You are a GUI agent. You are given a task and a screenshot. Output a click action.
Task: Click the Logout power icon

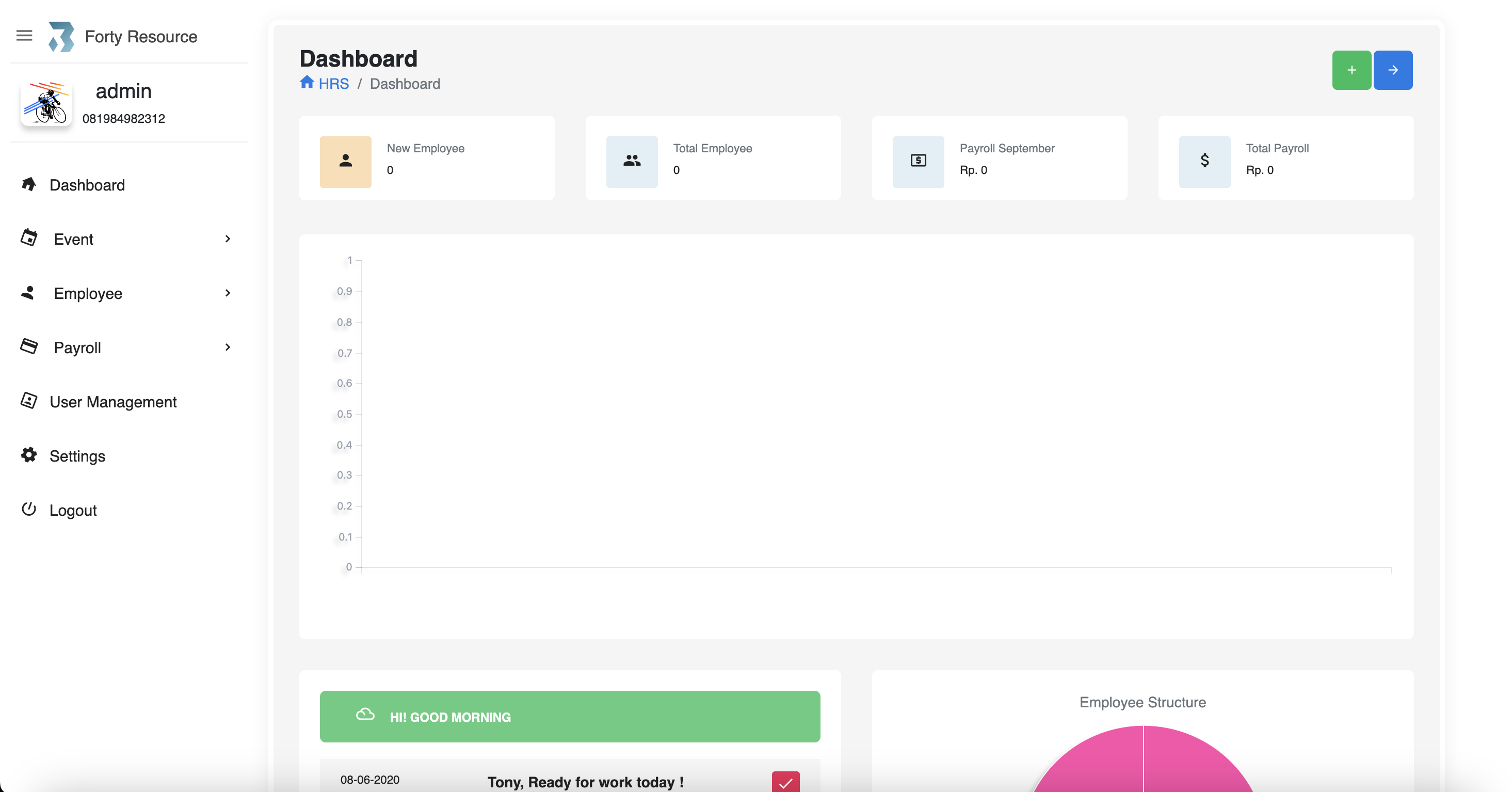[29, 509]
